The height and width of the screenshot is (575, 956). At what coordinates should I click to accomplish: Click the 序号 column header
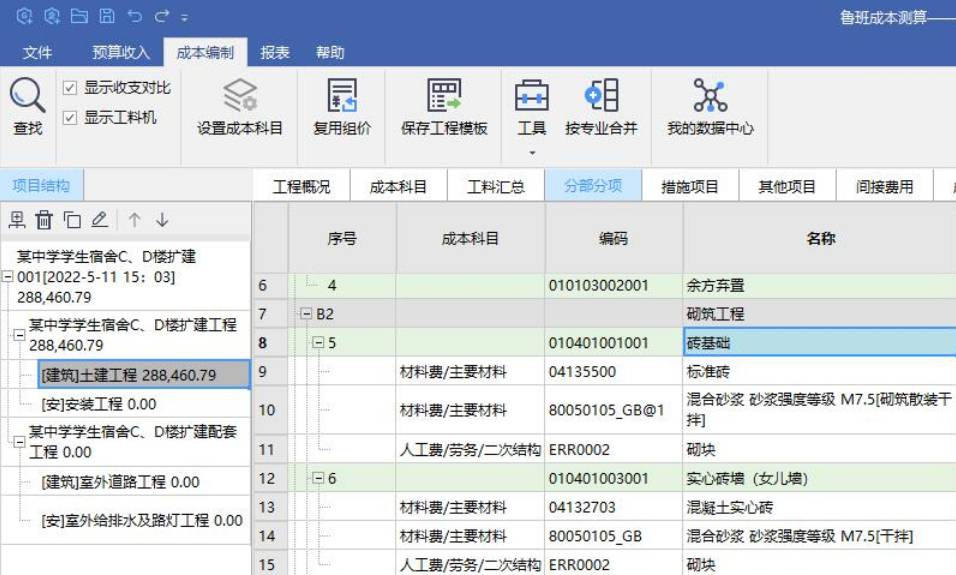pyautogui.click(x=342, y=238)
